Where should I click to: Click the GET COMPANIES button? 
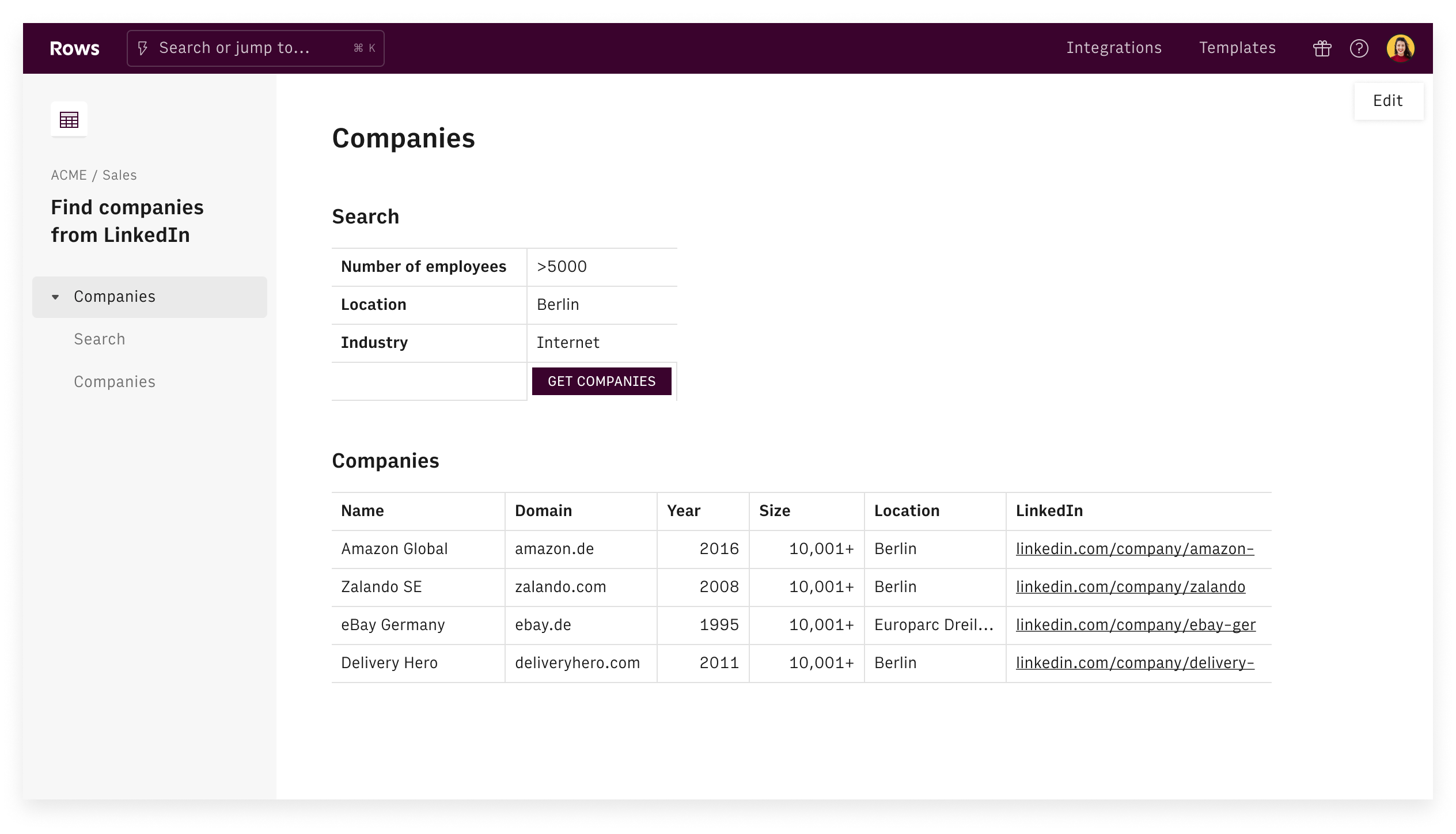click(601, 381)
